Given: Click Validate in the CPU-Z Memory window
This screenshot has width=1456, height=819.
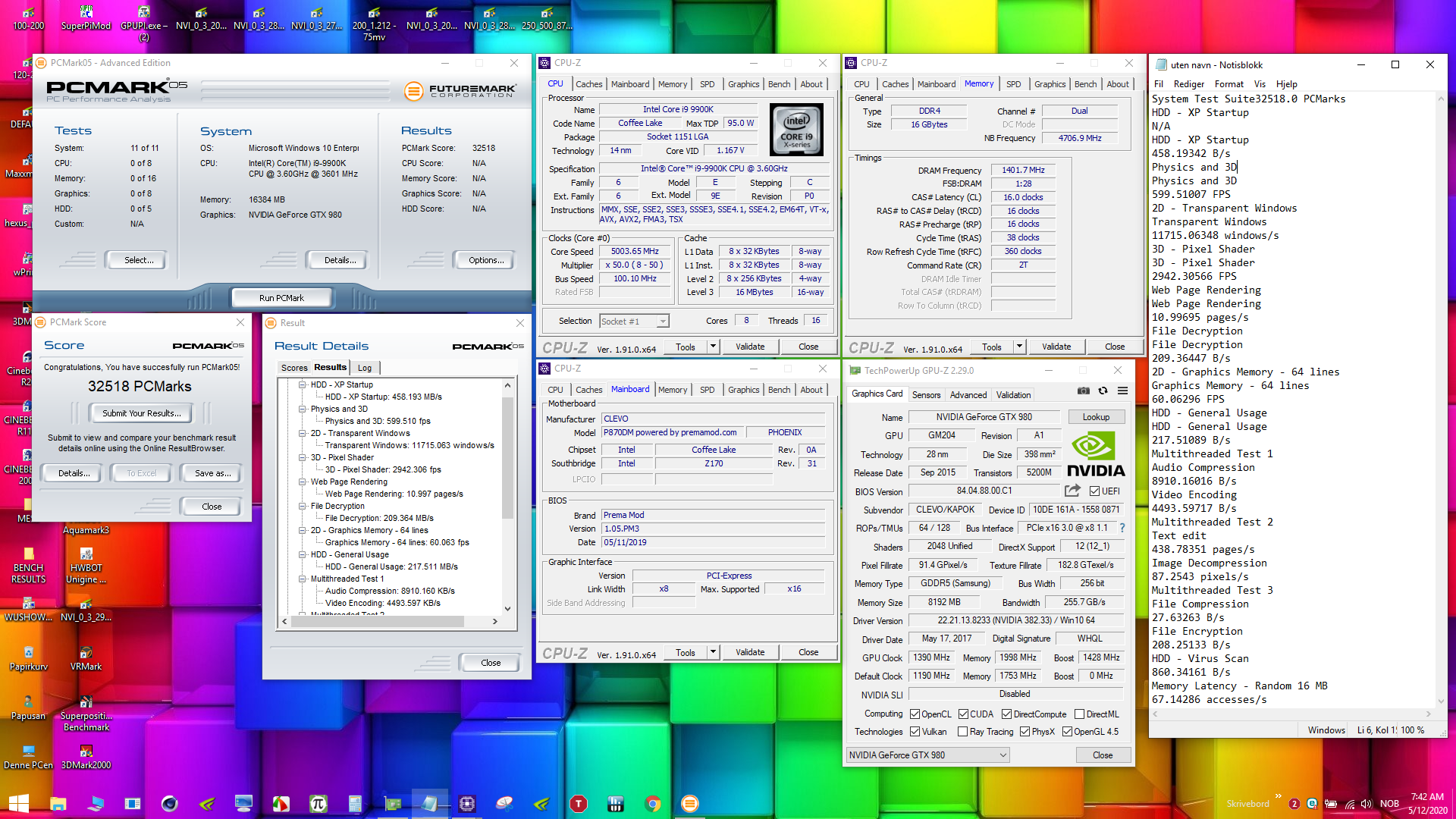Looking at the screenshot, I should point(1056,347).
